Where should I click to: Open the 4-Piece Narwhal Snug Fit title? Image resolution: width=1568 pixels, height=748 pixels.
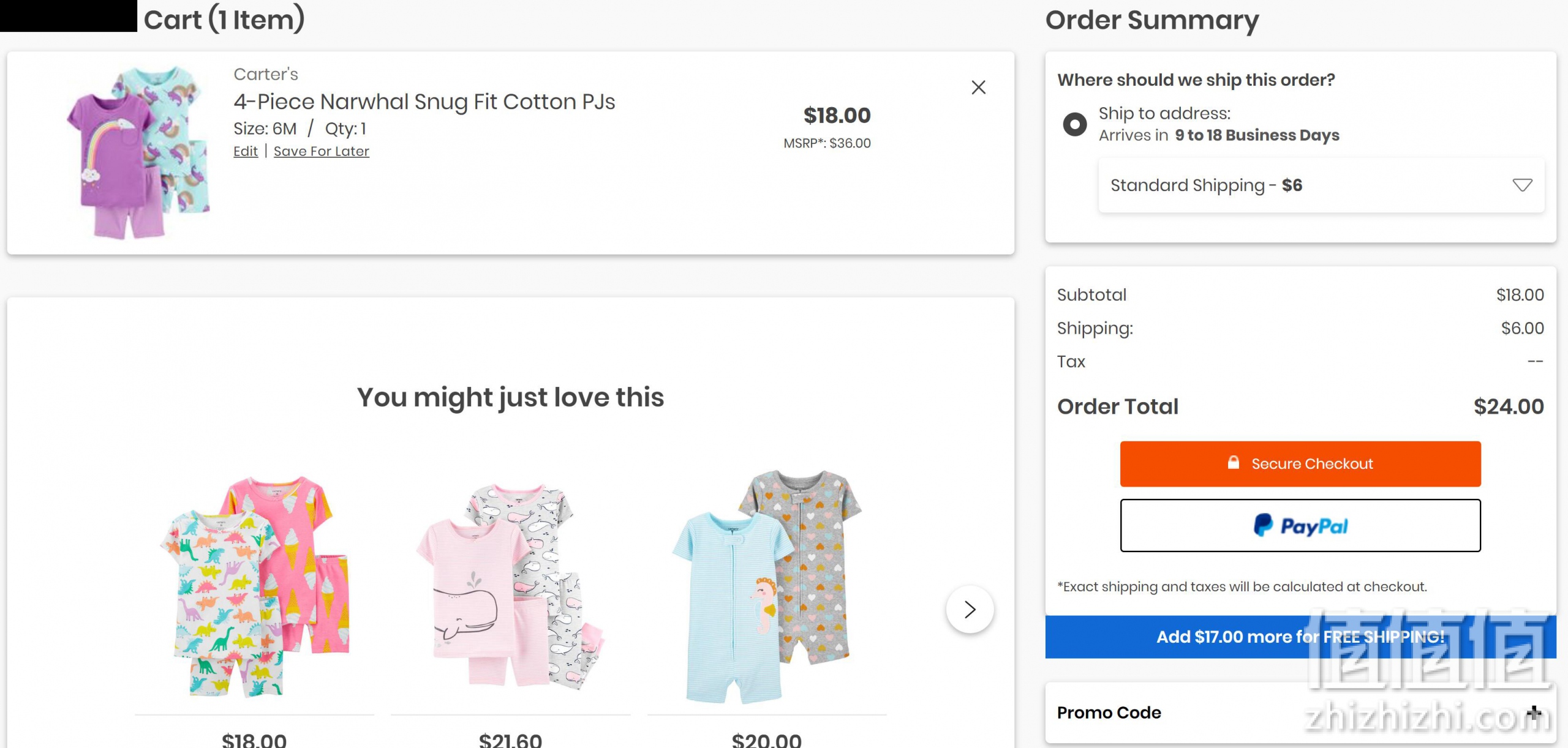pos(424,102)
